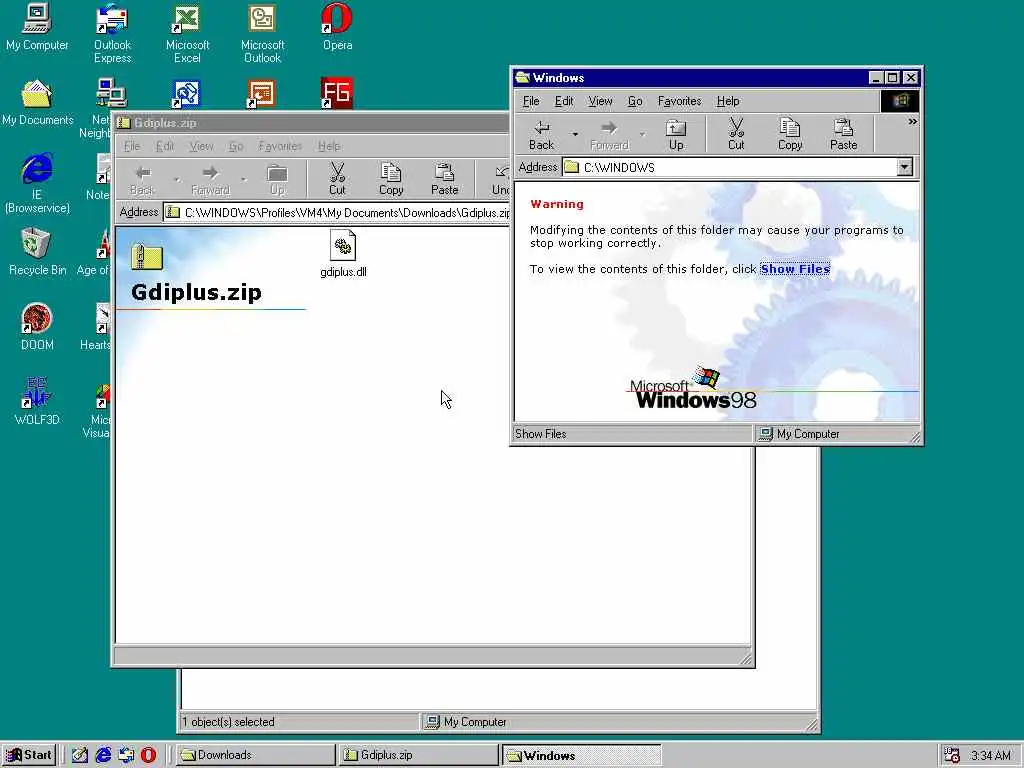
Task: Launch Opera from quick launch bar
Action: click(148, 755)
